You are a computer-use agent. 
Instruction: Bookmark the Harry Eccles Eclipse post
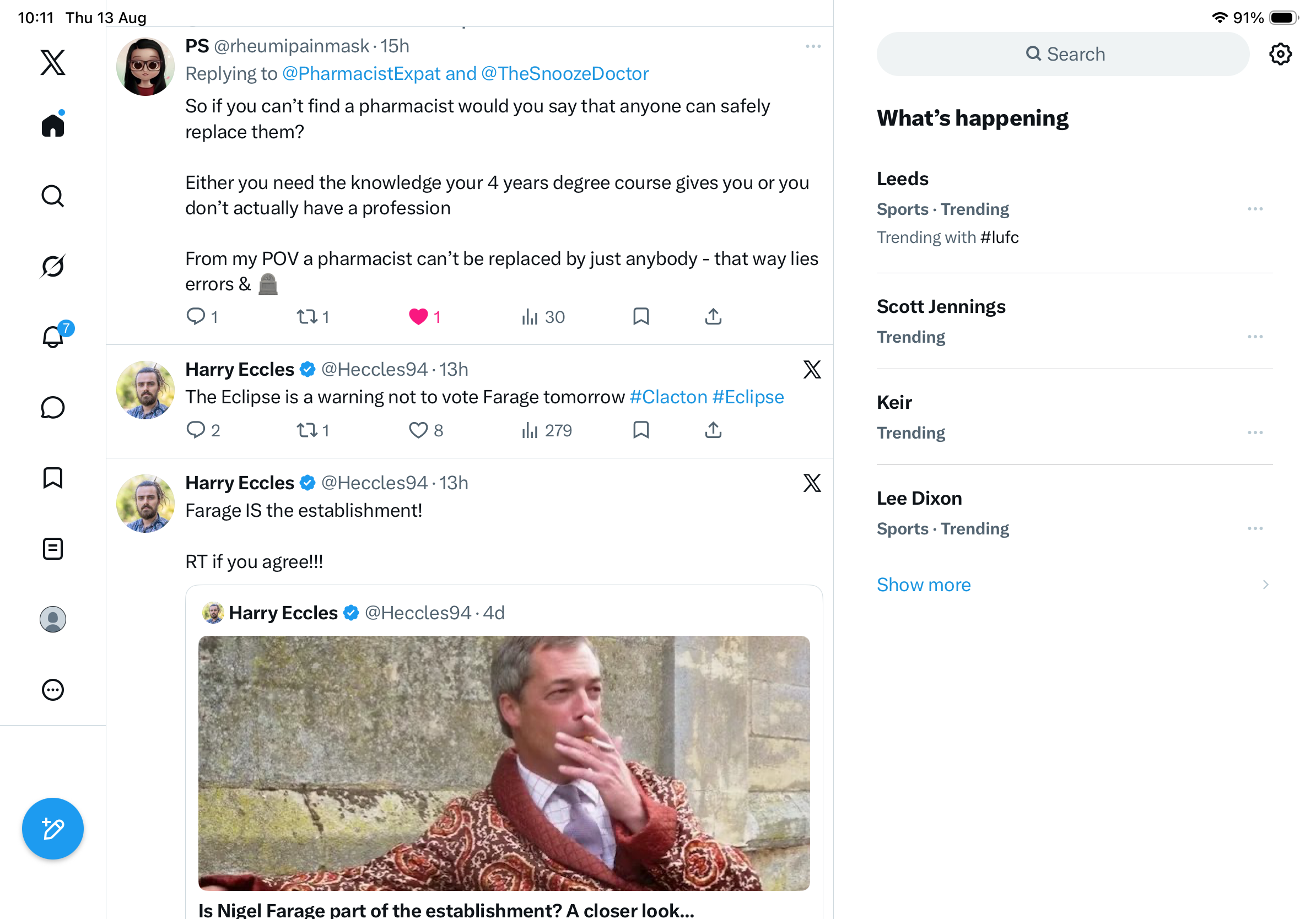[x=641, y=430]
